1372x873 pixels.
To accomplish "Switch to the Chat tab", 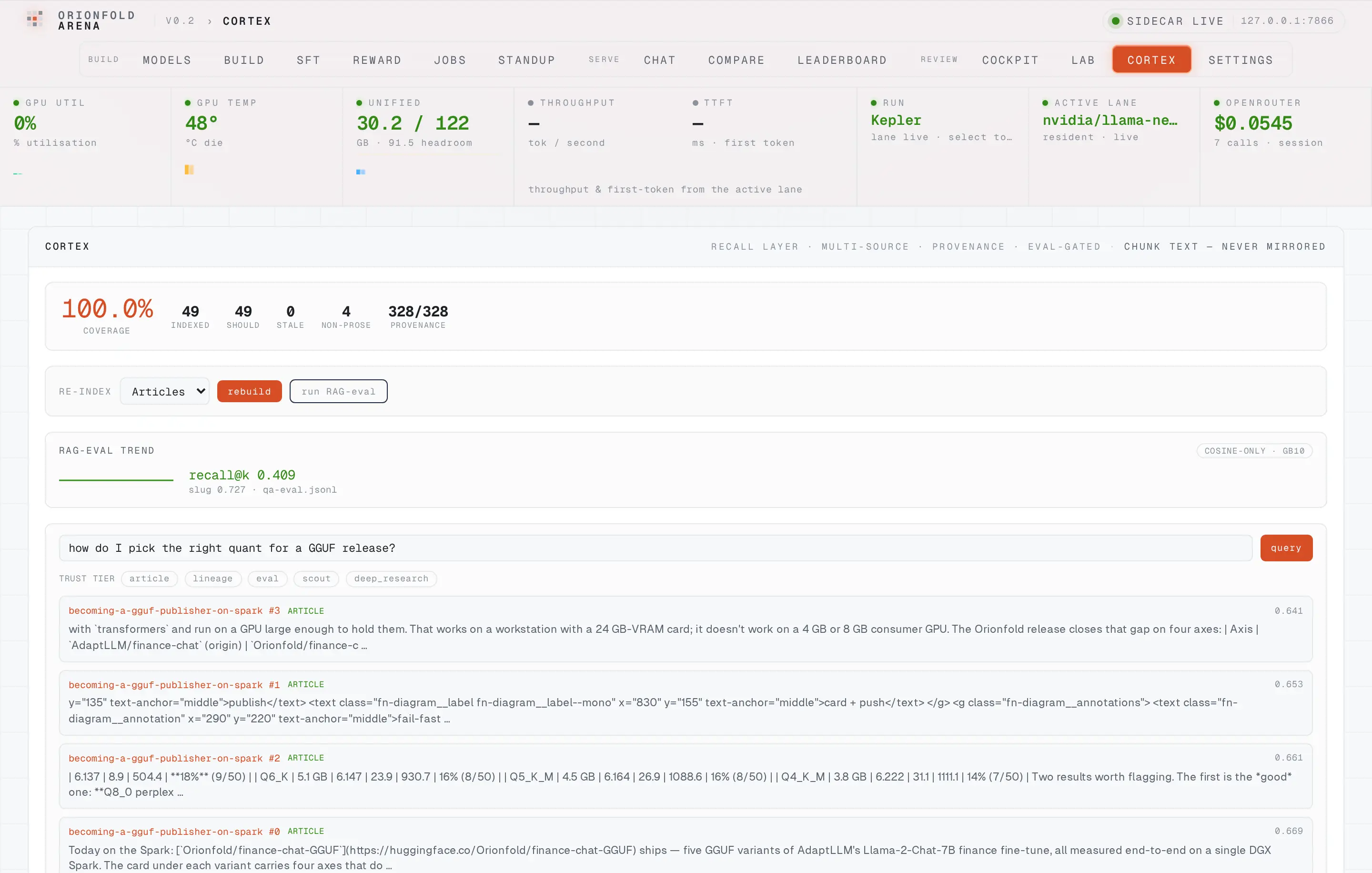I will click(660, 60).
